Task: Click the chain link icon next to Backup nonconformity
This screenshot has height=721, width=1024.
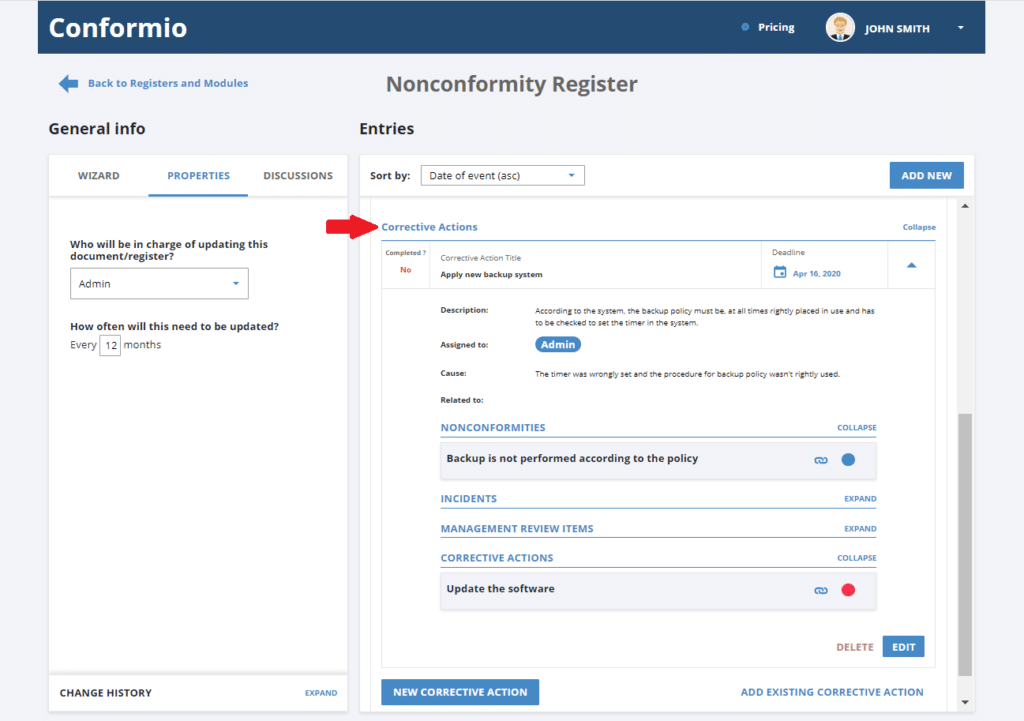Action: [821, 459]
